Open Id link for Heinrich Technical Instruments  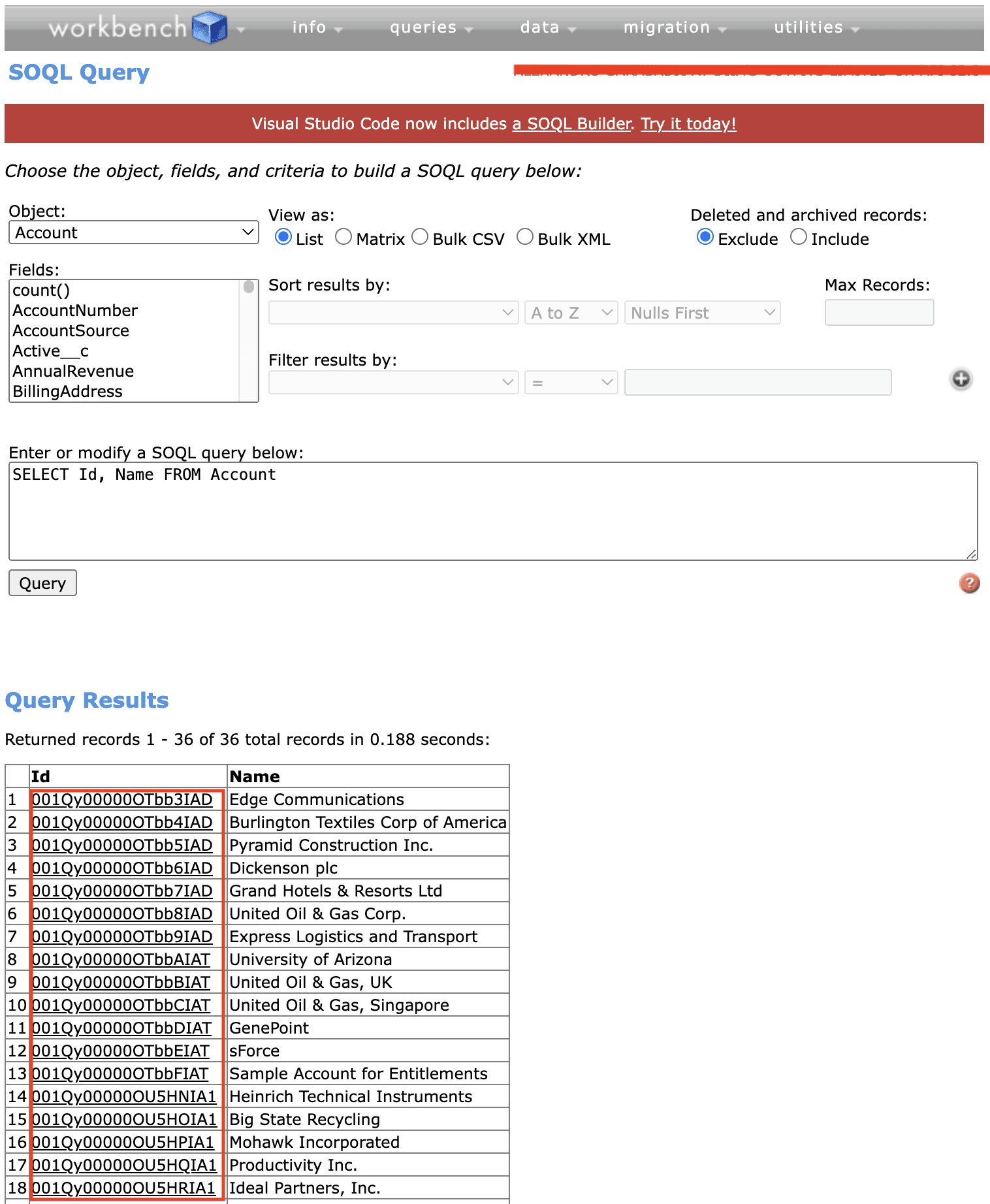point(124,1096)
